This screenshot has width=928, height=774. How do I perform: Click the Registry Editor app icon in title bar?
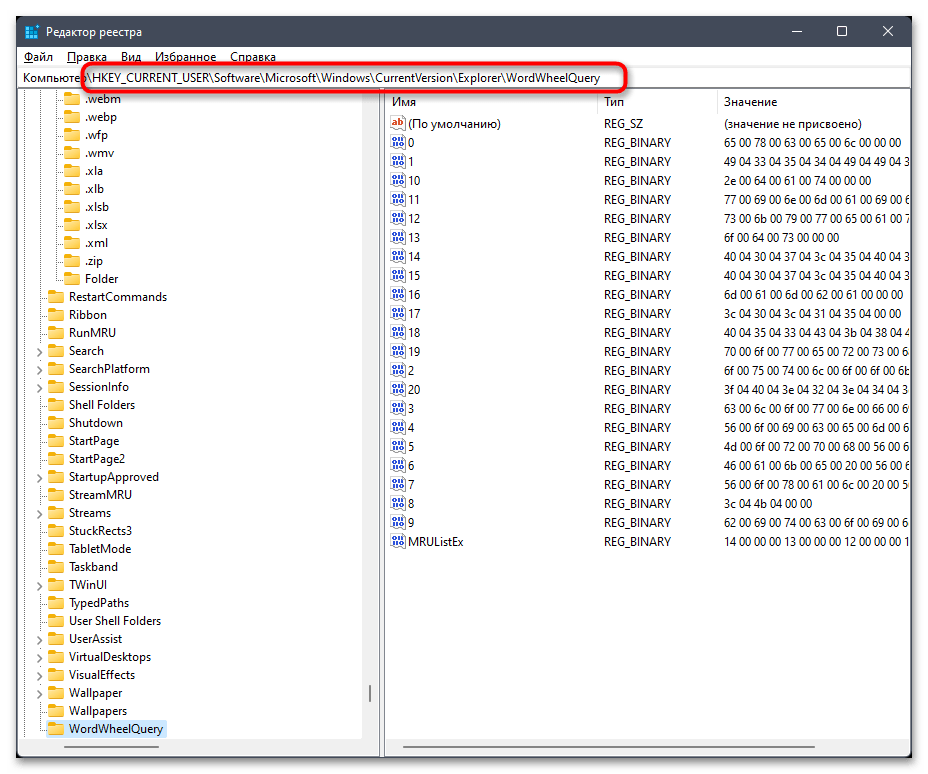point(32,31)
